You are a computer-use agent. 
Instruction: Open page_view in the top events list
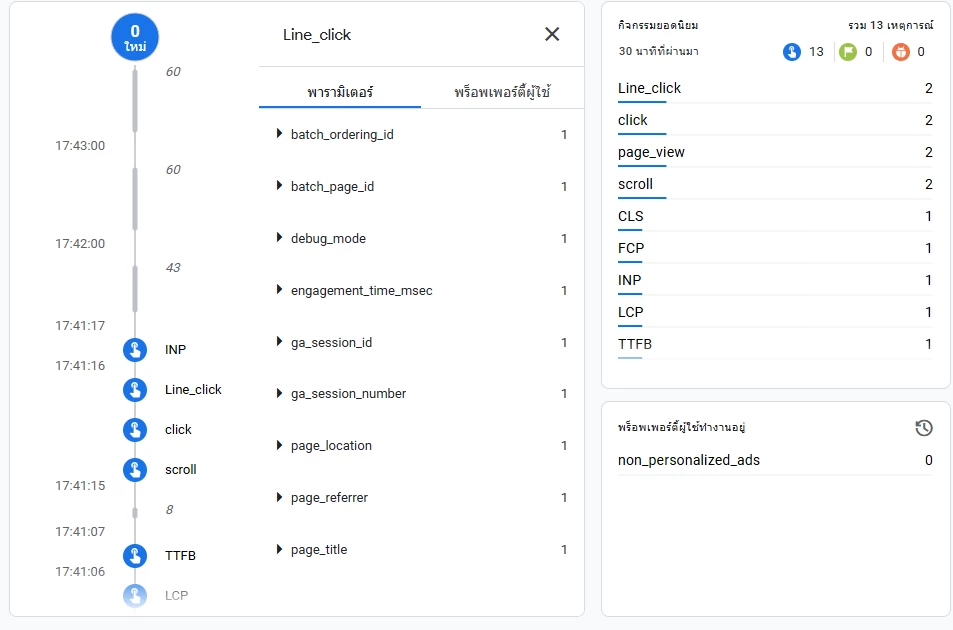[x=652, y=152]
